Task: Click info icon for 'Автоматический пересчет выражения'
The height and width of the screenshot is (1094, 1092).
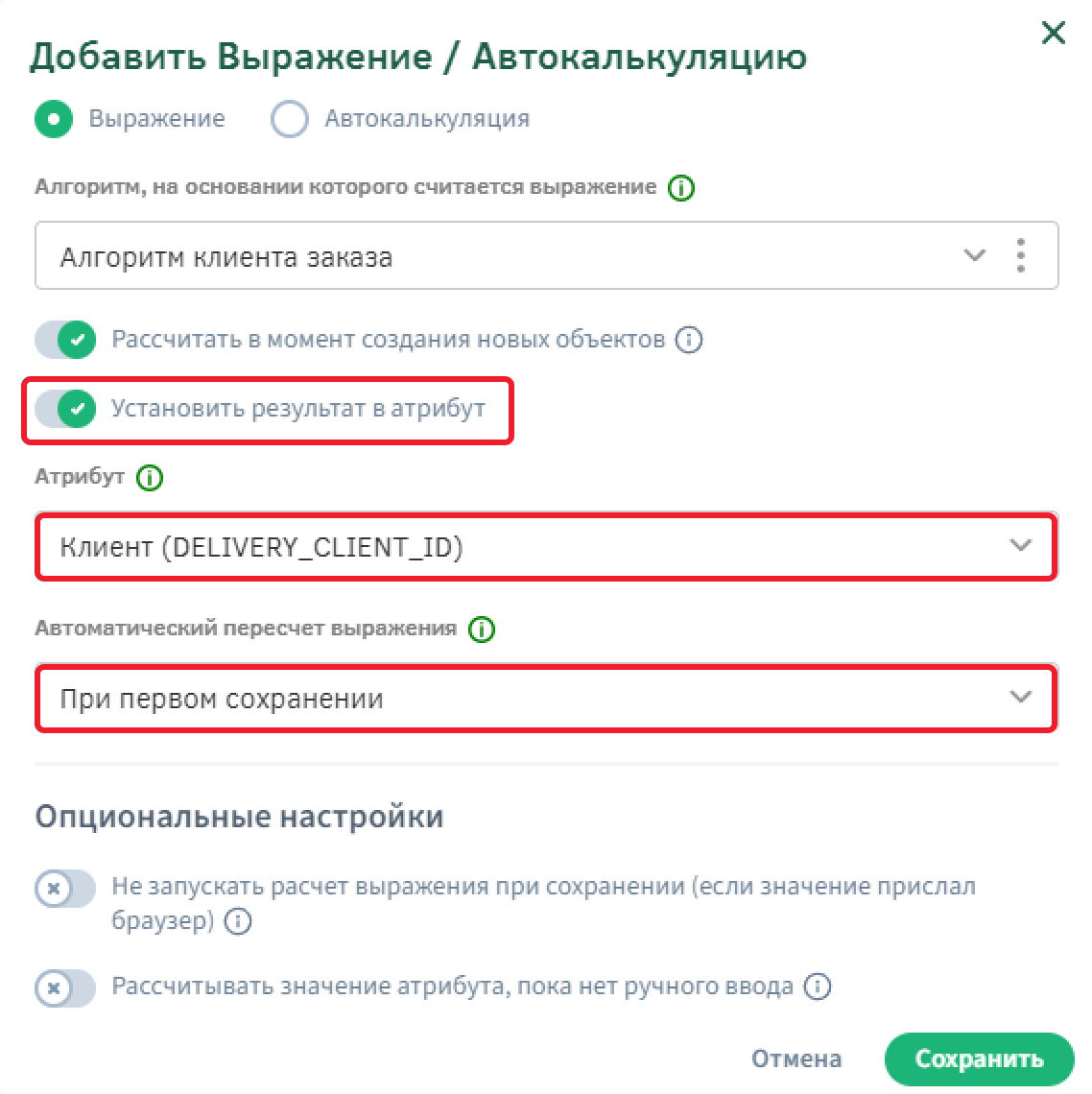Action: [x=482, y=630]
